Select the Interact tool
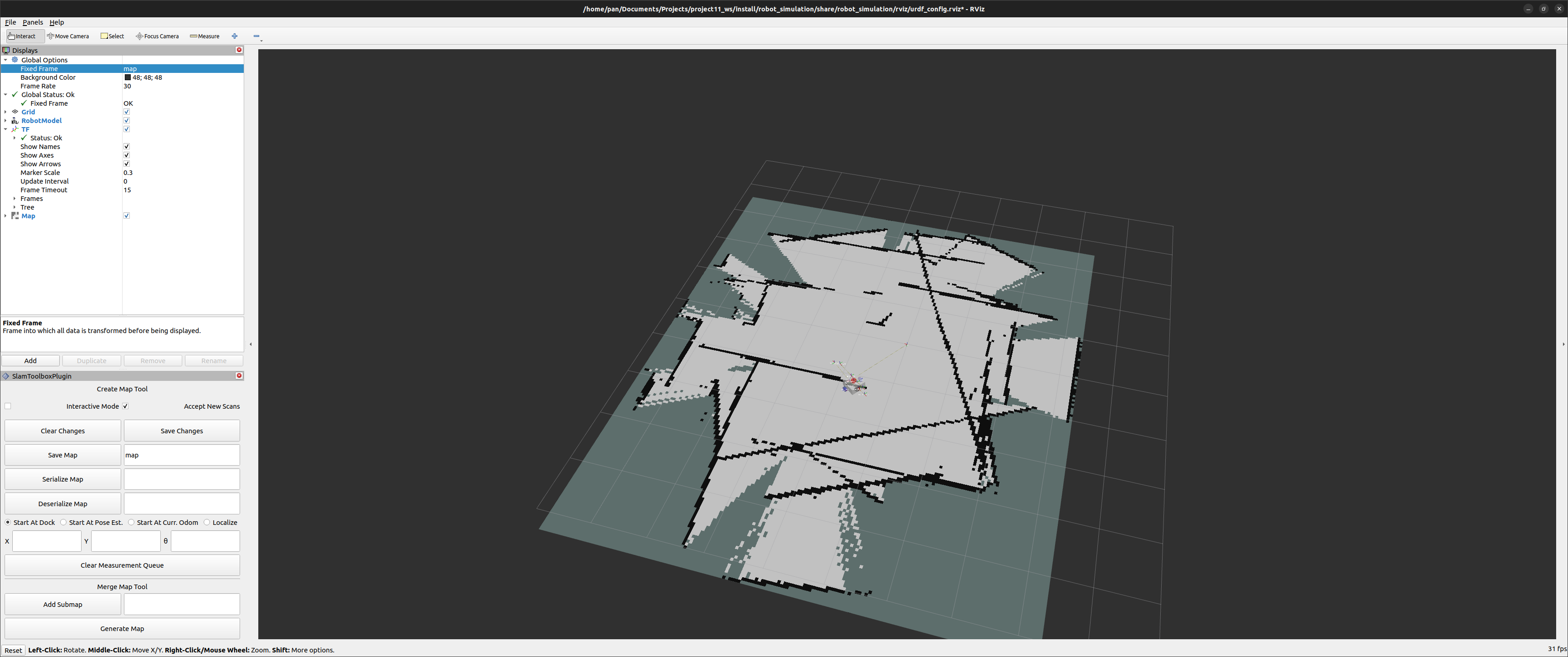1568x657 pixels. pos(25,36)
